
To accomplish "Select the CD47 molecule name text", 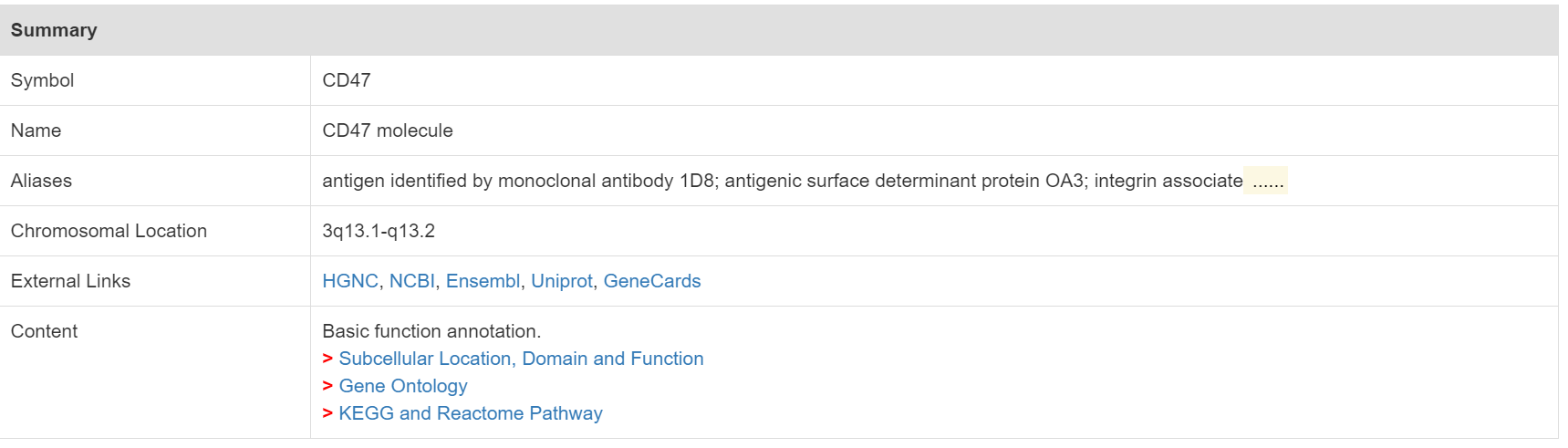I will [388, 130].
